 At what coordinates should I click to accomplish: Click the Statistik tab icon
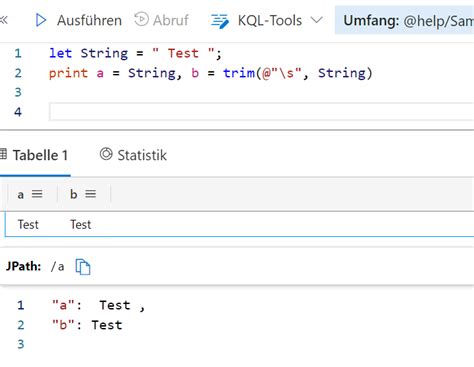coord(106,154)
